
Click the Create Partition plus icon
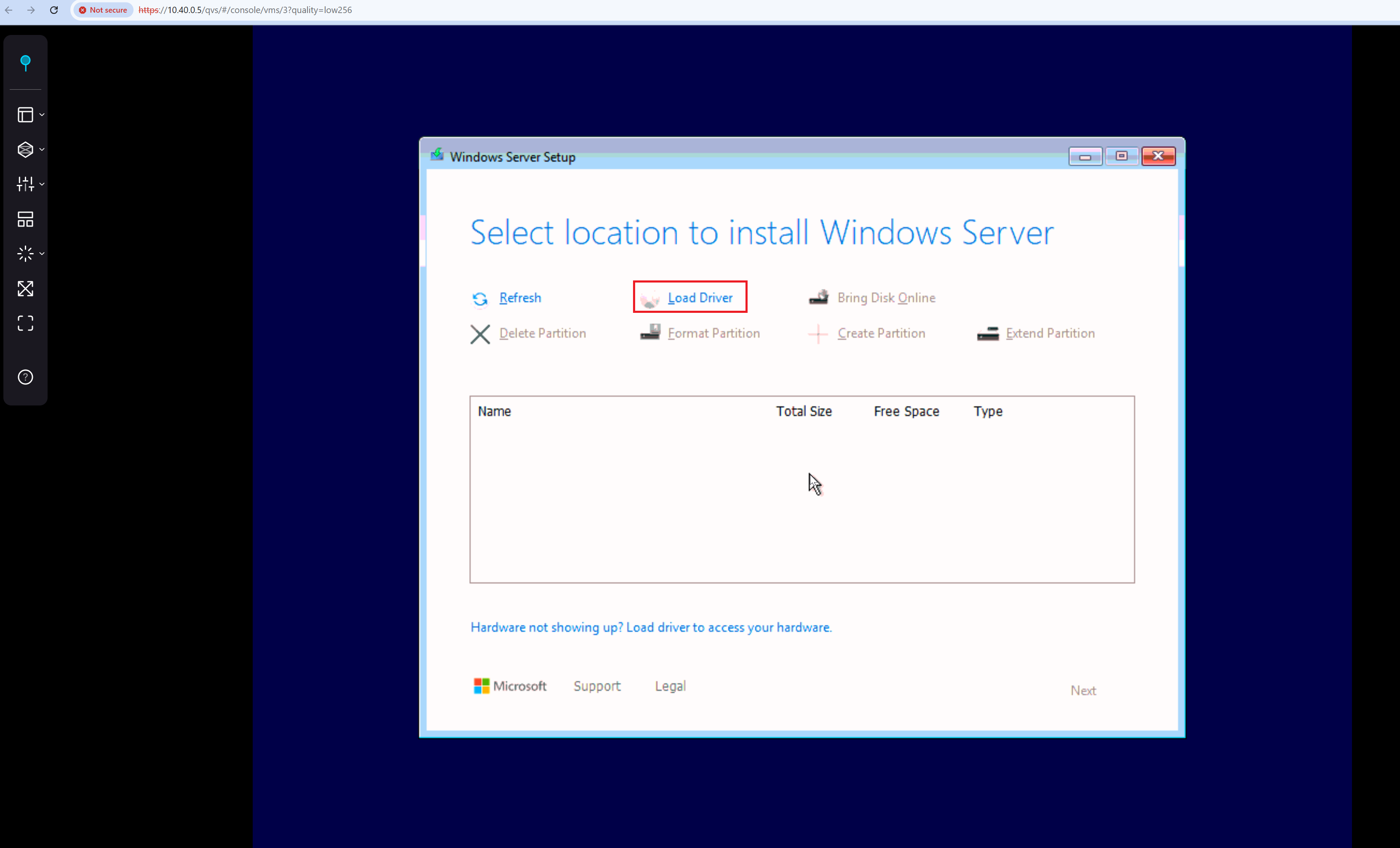[818, 334]
